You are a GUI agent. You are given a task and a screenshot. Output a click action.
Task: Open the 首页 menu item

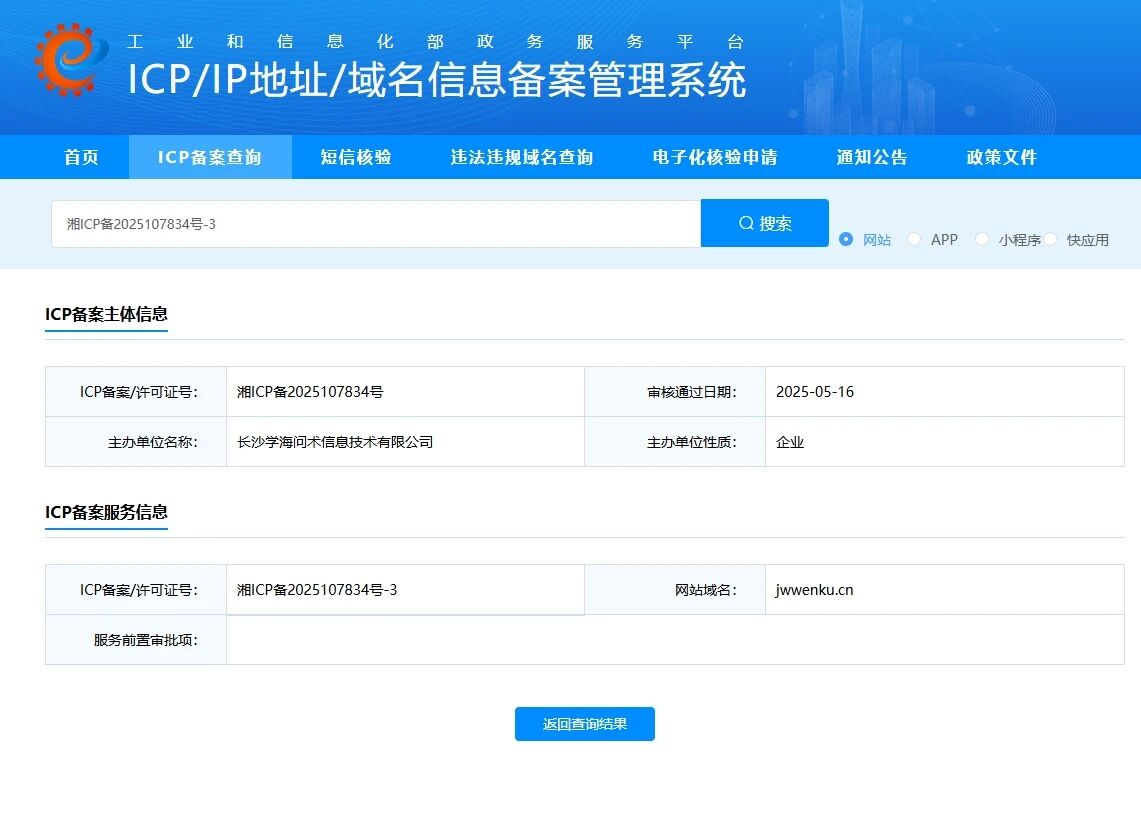81,157
